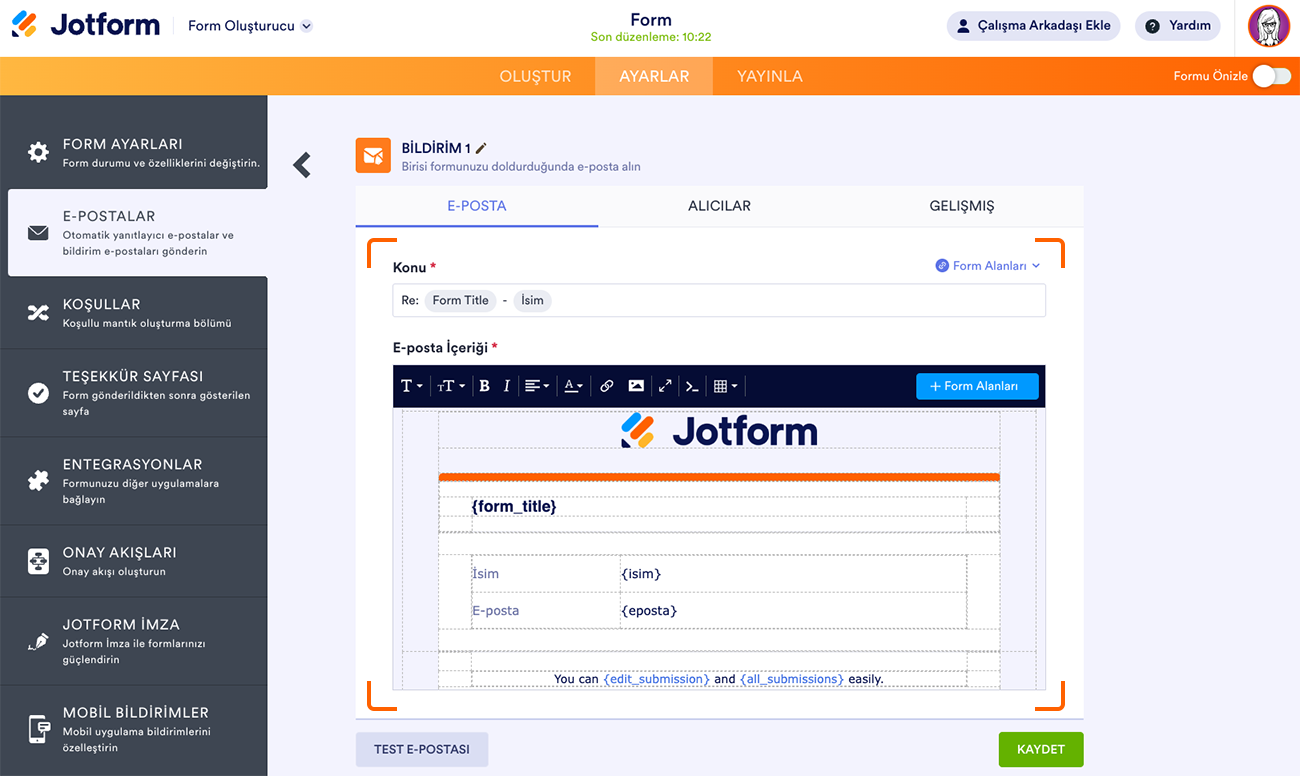Open the Yardım help button
The width and height of the screenshot is (1300, 776).
(1178, 26)
